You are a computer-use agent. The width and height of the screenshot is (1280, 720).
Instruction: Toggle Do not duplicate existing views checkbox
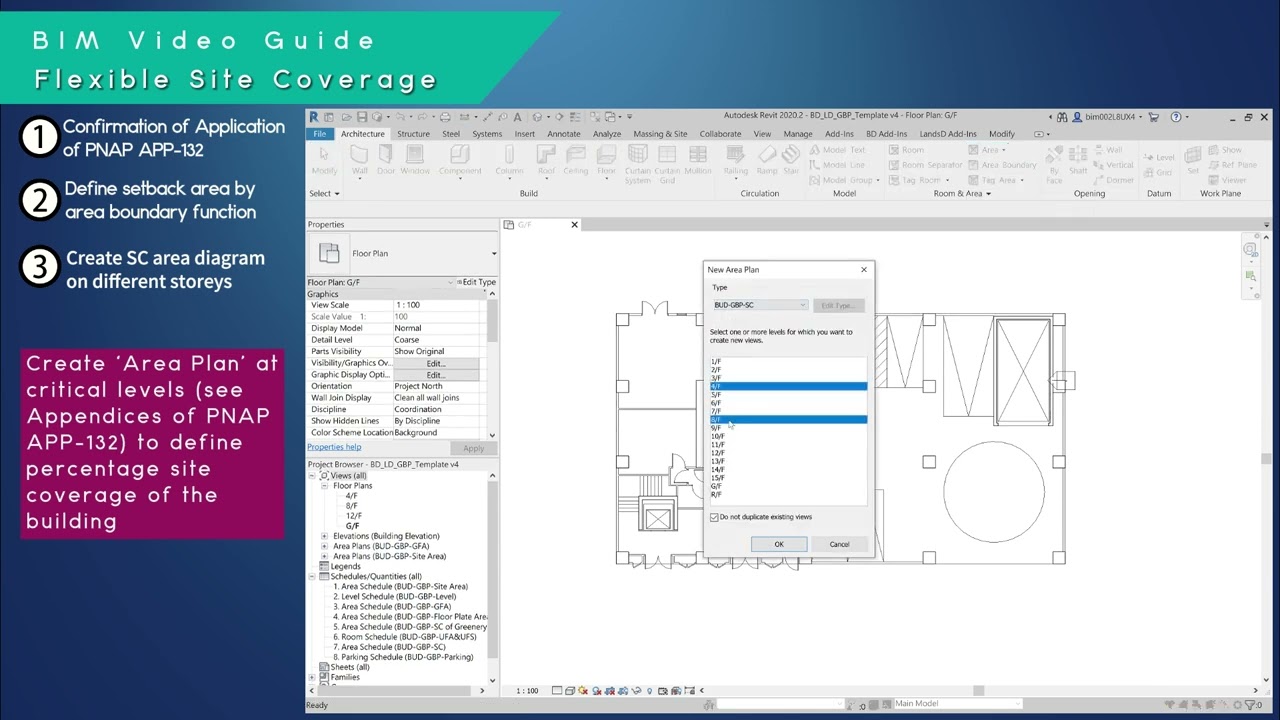[714, 517]
